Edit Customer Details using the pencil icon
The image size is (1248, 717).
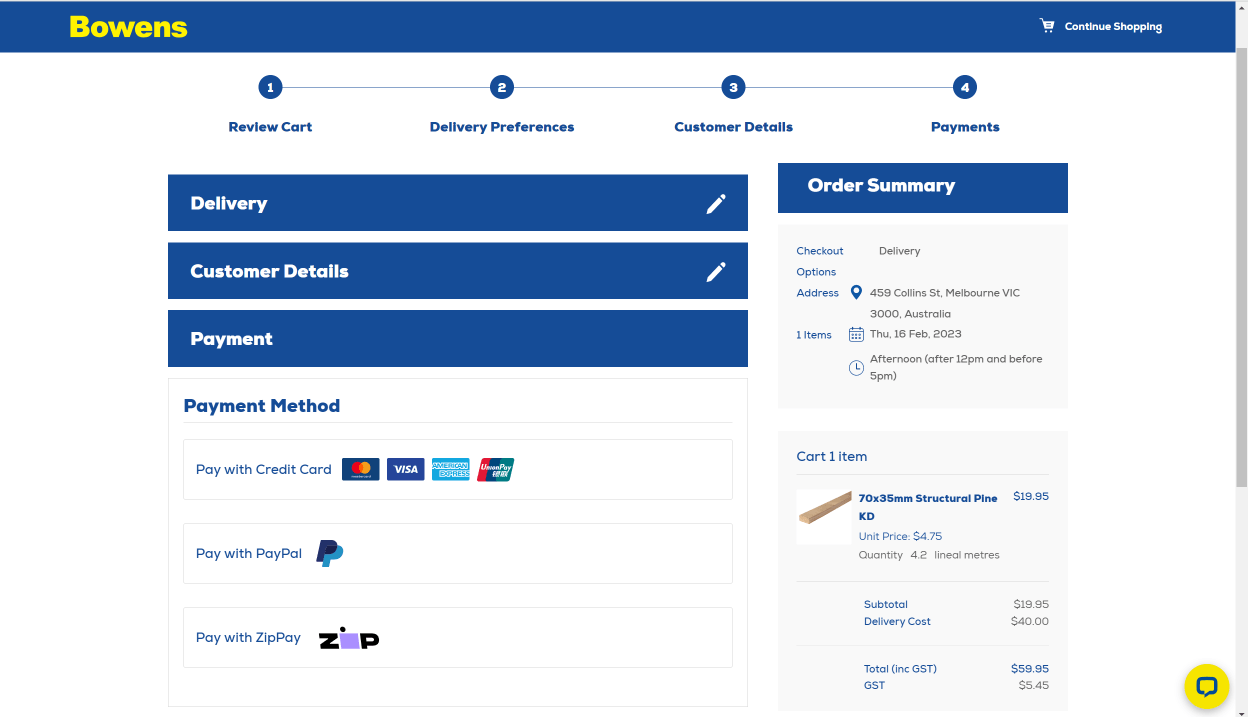pos(716,271)
